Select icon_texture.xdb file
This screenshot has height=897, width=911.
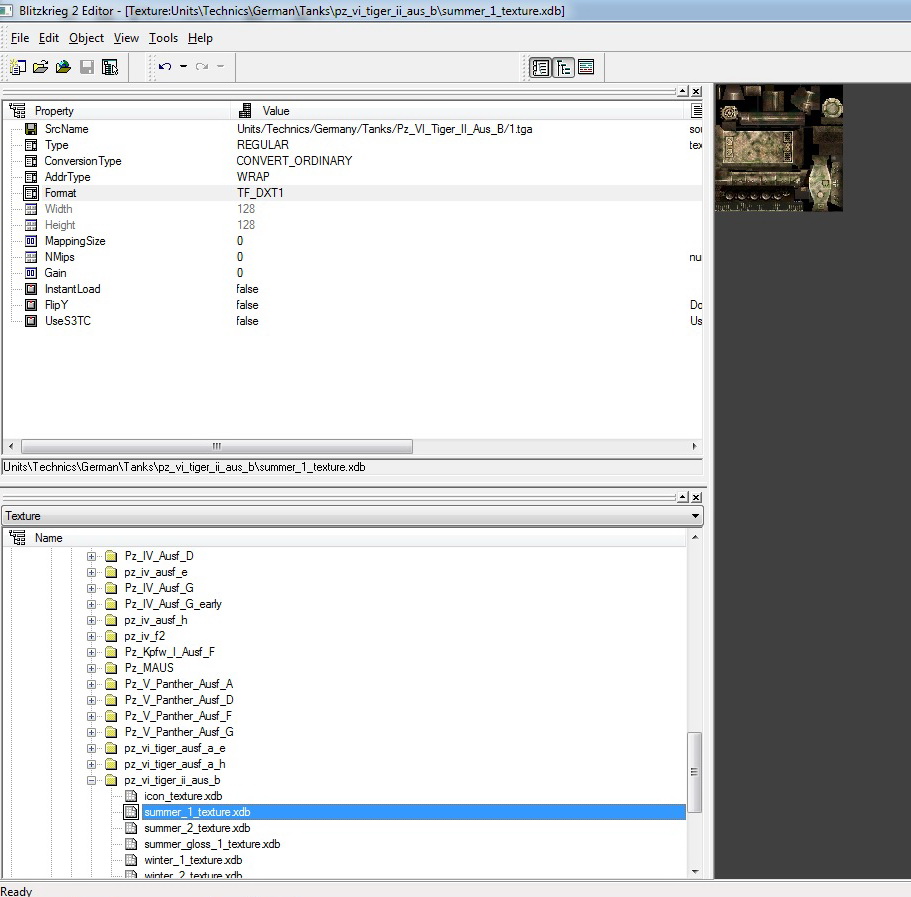[183, 796]
